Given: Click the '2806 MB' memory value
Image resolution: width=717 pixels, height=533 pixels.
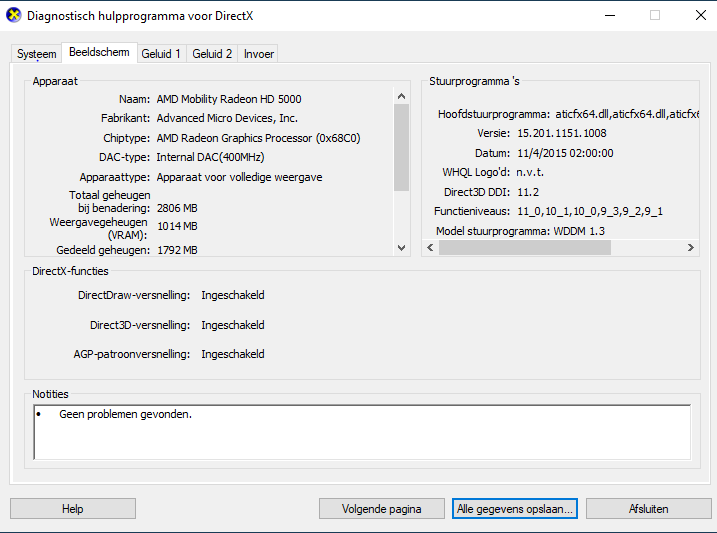Looking at the screenshot, I should 177,208.
